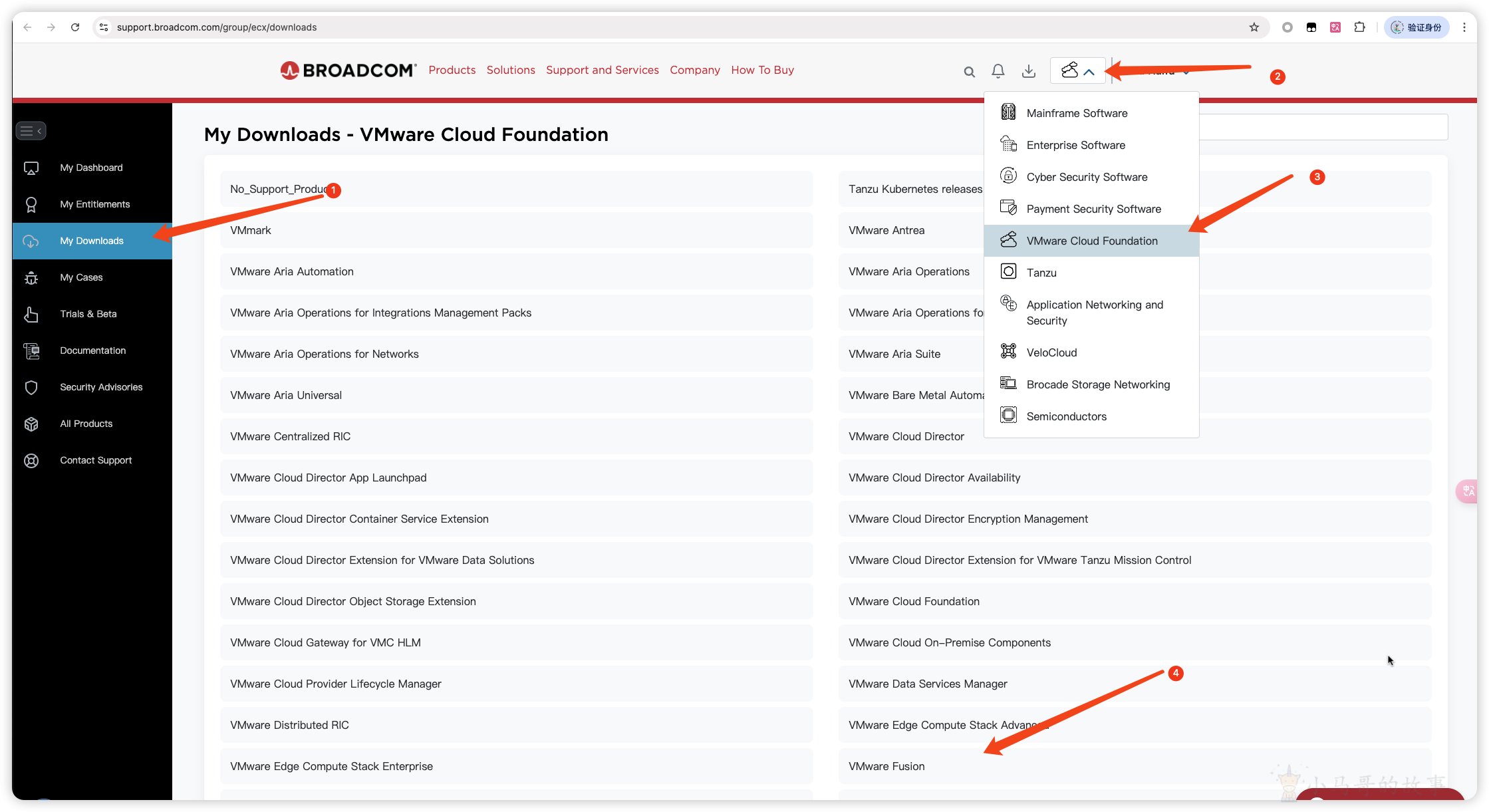Open the search magnifier icon
Image resolution: width=1489 pixels, height=812 pixels.
[x=969, y=72]
